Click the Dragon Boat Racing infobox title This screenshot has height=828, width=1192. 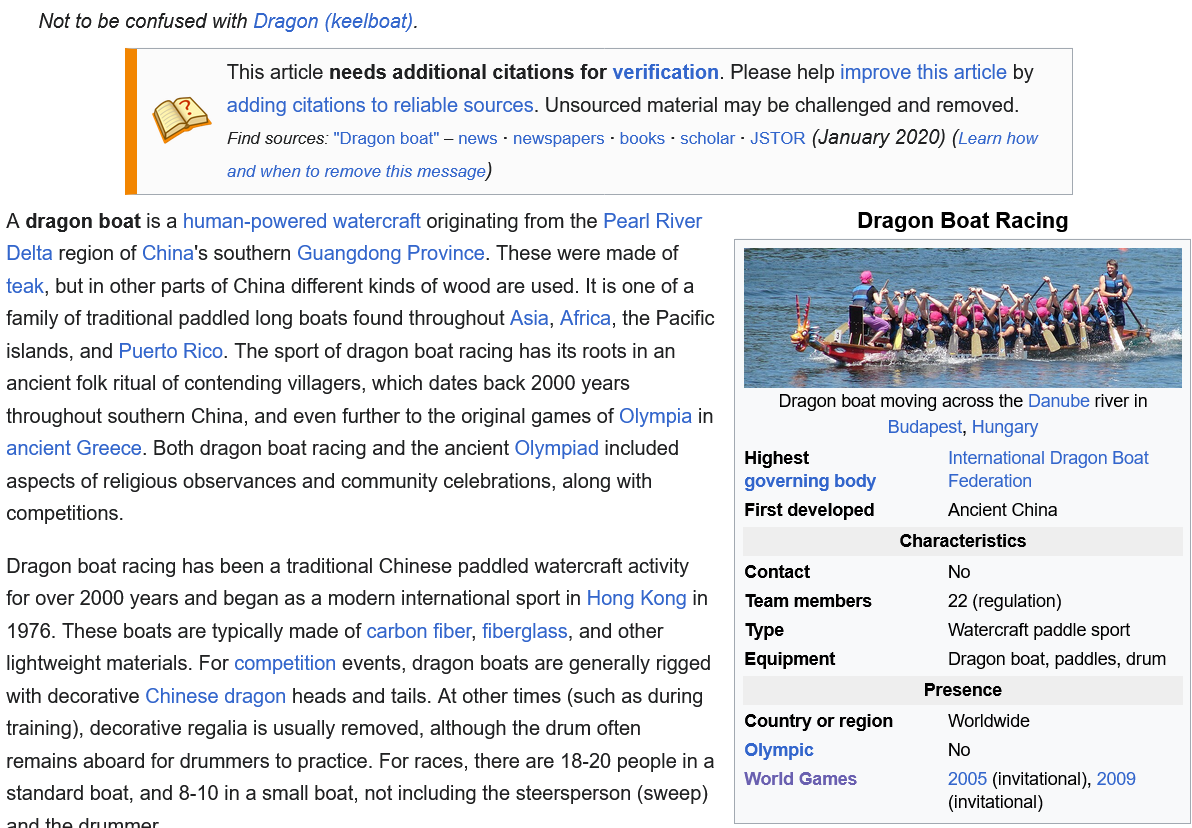[x=962, y=220]
